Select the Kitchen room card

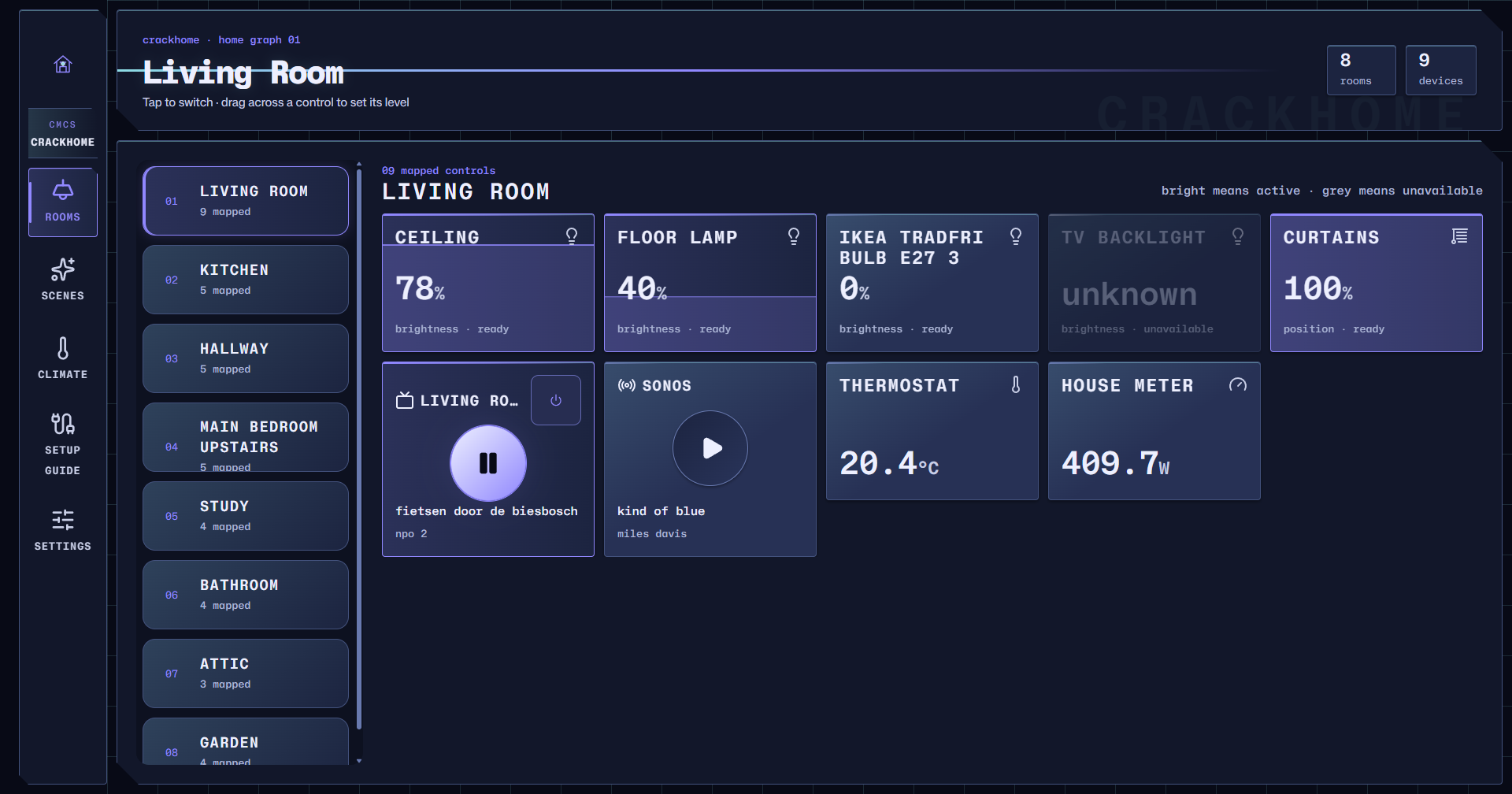(246, 280)
